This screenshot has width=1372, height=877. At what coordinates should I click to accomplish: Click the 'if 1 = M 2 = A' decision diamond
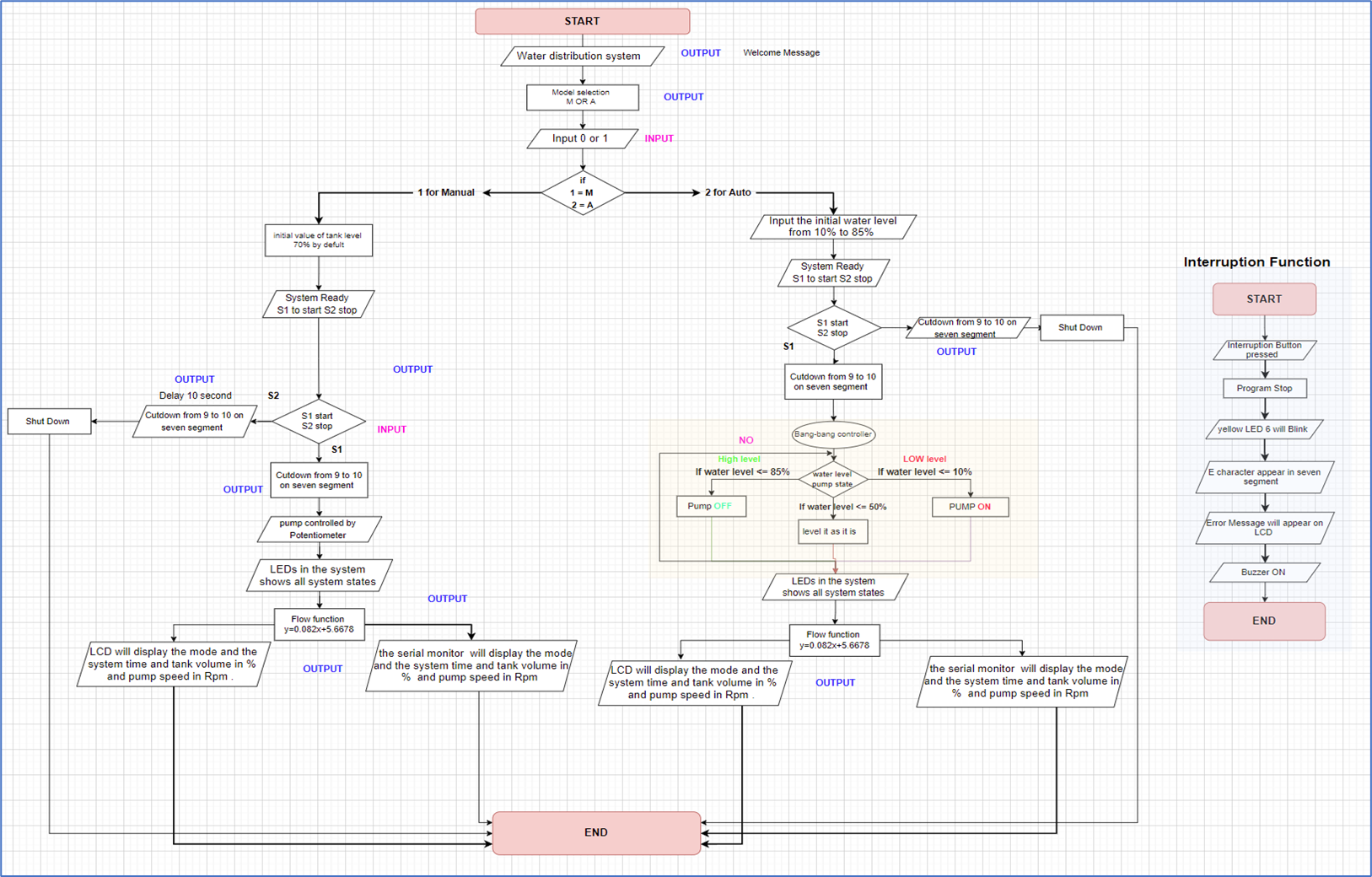(x=582, y=192)
